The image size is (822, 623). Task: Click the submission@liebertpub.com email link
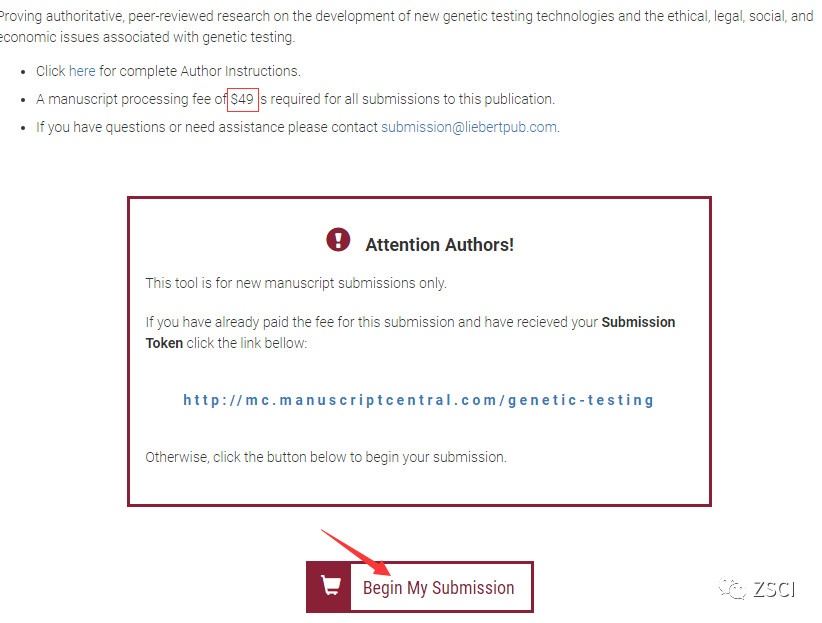click(x=469, y=127)
